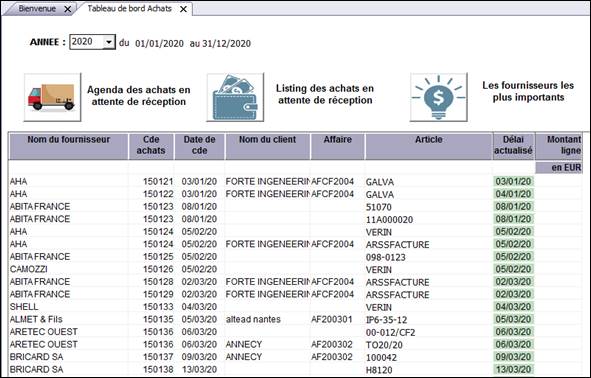The width and height of the screenshot is (591, 378).
Task: Close the Bienvenue tab
Action: click(x=68, y=9)
